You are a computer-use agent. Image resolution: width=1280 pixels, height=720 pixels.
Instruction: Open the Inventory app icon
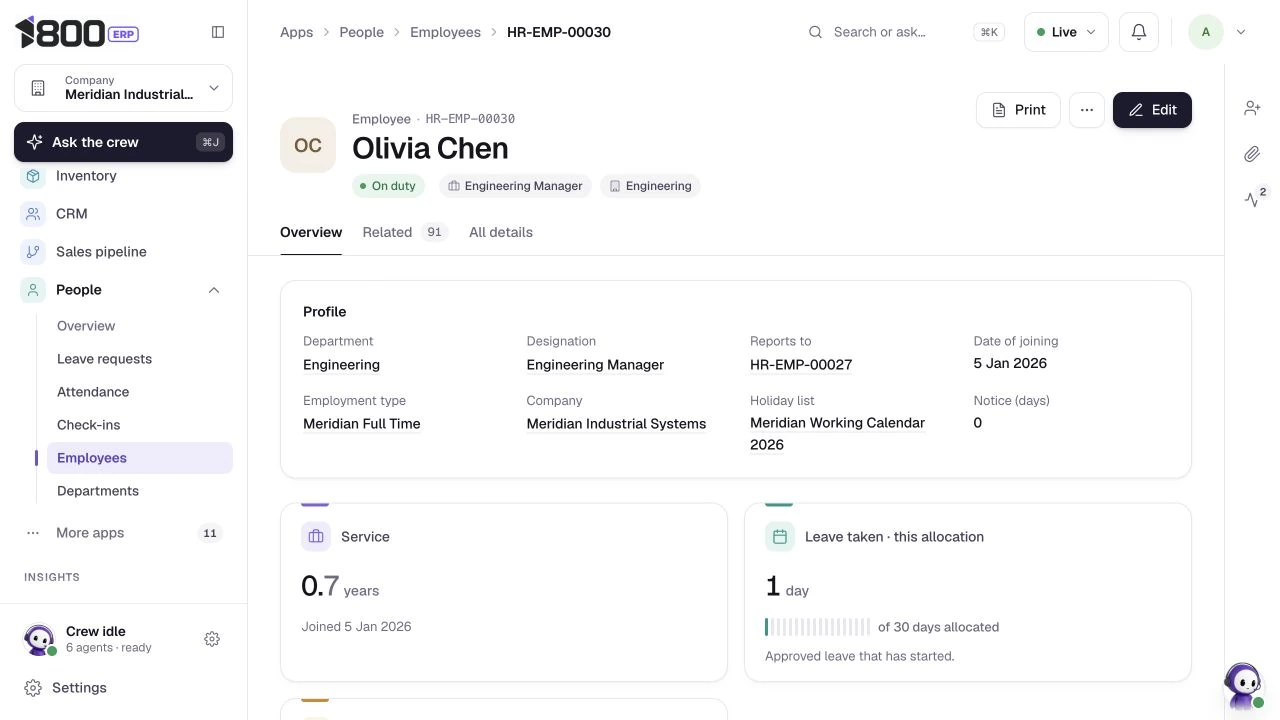[33, 176]
